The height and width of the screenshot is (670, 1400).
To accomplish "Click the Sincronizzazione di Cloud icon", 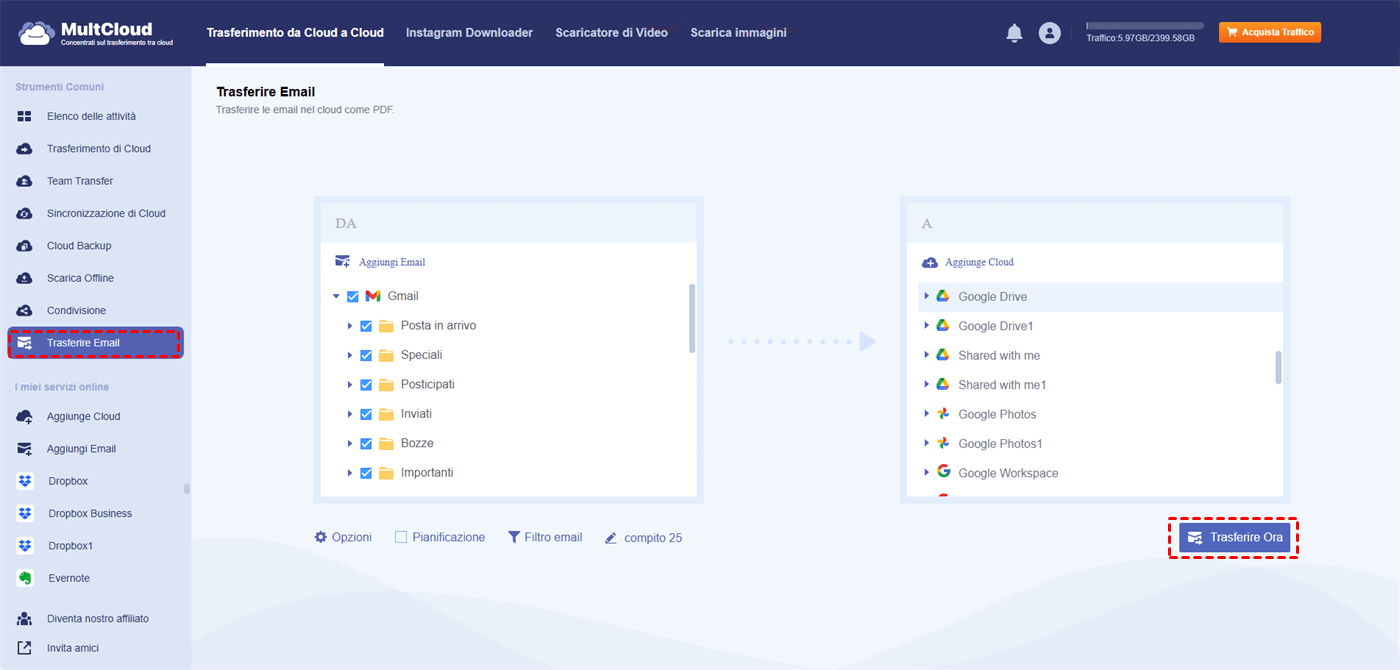I will point(25,214).
